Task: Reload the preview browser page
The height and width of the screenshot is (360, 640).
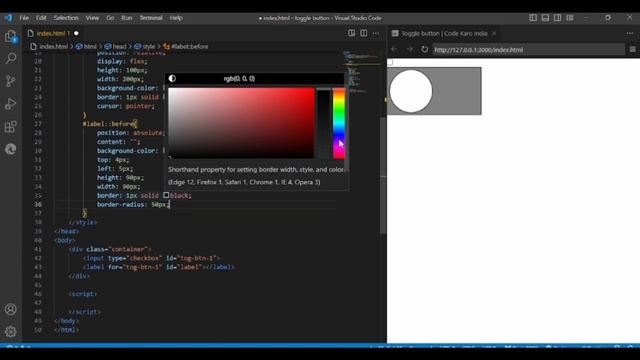Action: point(424,49)
